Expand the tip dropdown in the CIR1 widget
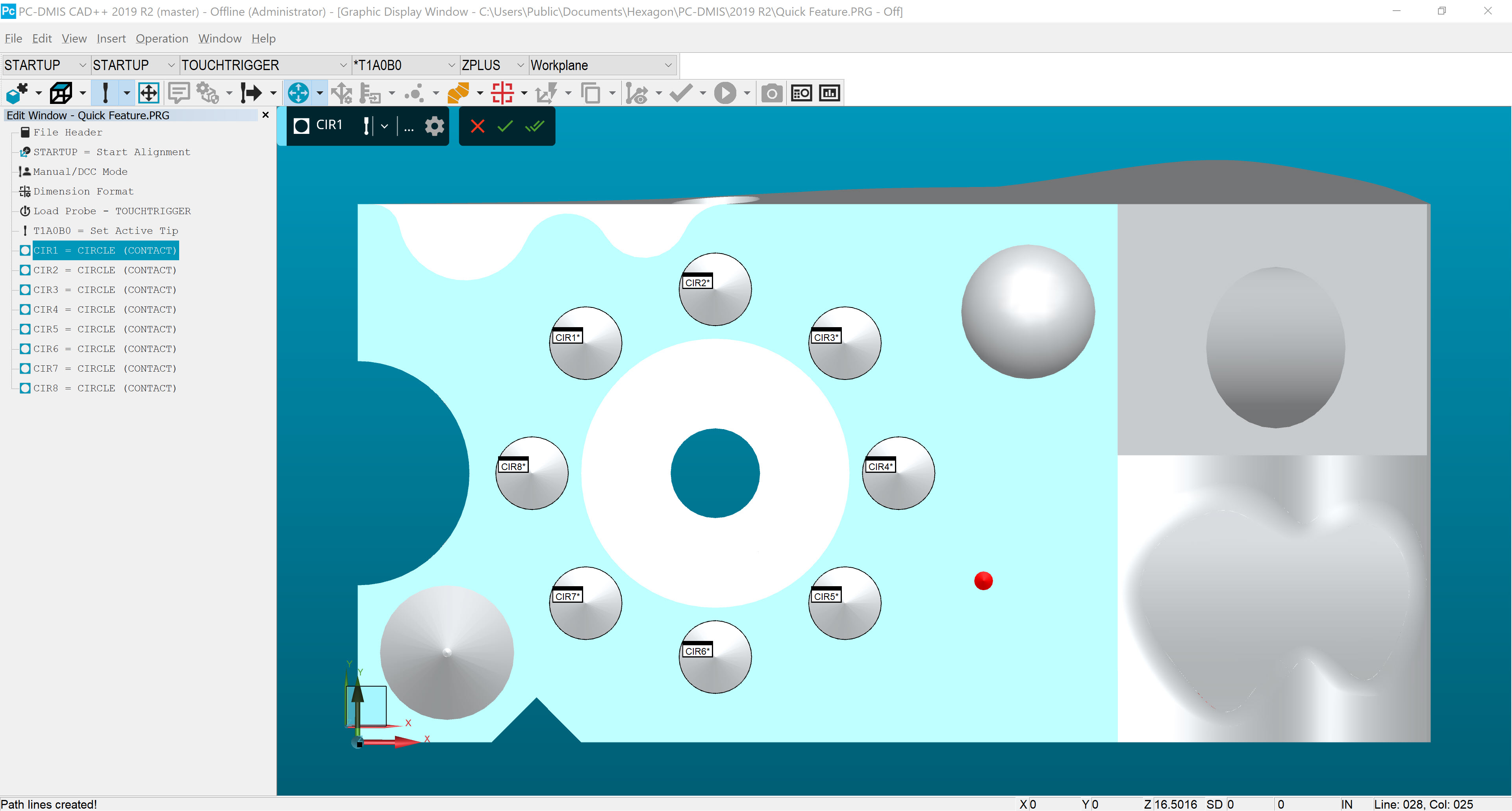The image size is (1512, 811). point(385,126)
